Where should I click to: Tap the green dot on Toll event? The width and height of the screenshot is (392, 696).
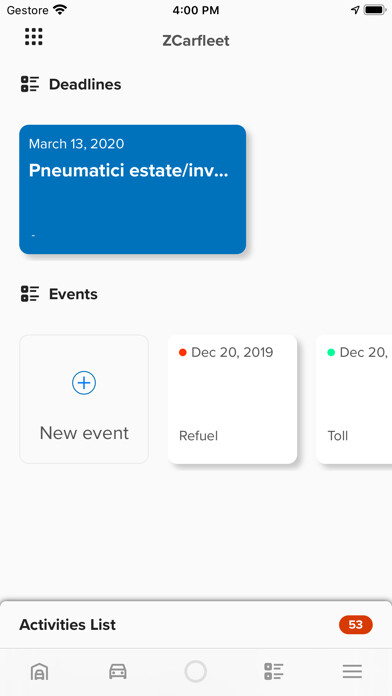pyautogui.click(x=331, y=352)
